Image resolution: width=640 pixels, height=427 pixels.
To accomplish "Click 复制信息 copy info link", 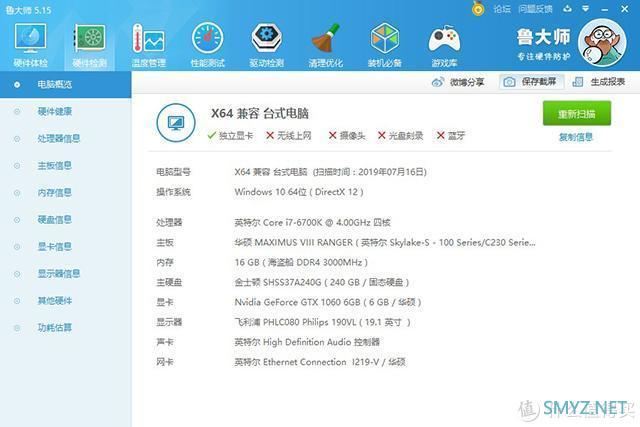I will coord(576,137).
